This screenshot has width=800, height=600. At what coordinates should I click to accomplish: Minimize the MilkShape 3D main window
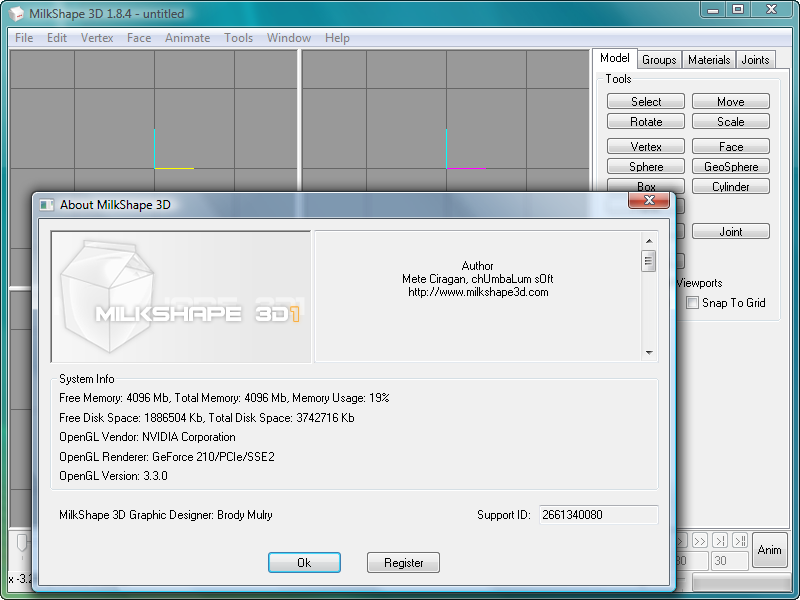point(713,9)
